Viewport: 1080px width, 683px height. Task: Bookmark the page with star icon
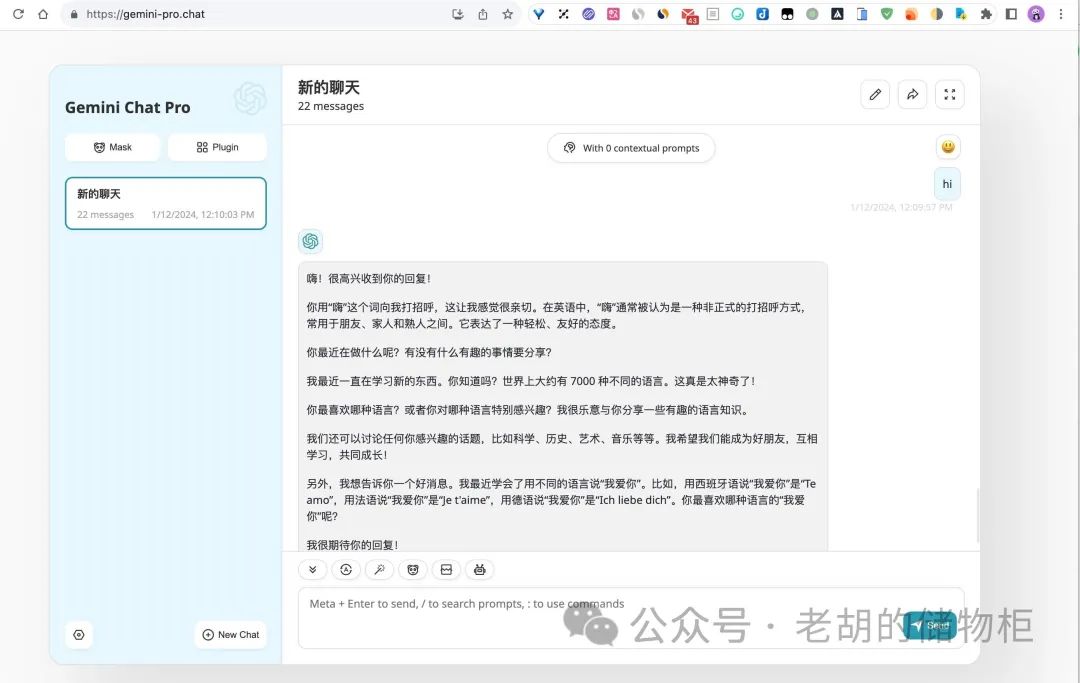click(x=508, y=14)
